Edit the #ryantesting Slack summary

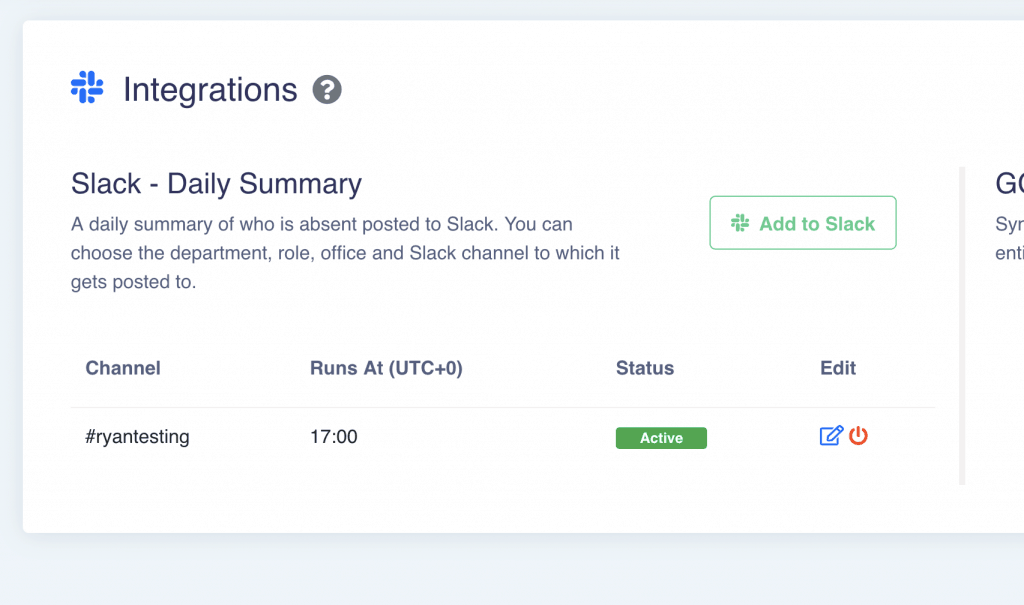(x=831, y=436)
